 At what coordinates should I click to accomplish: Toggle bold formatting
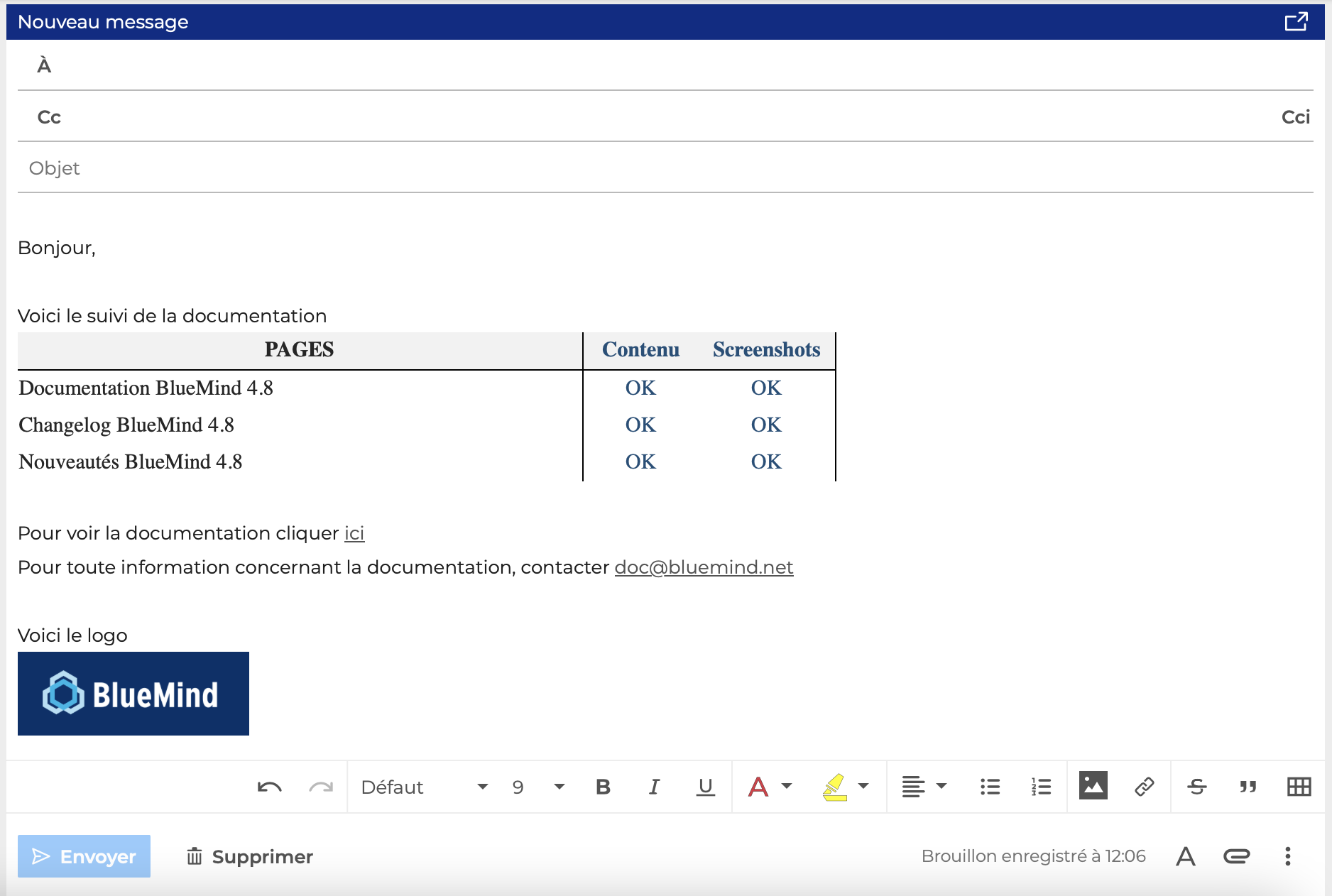coord(603,787)
